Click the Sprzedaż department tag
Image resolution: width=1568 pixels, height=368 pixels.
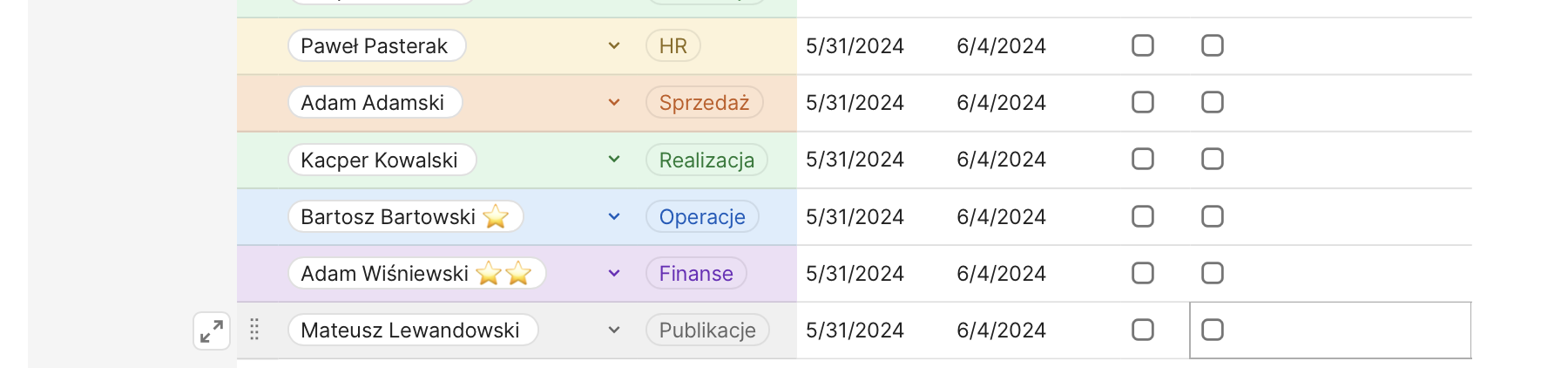(704, 103)
